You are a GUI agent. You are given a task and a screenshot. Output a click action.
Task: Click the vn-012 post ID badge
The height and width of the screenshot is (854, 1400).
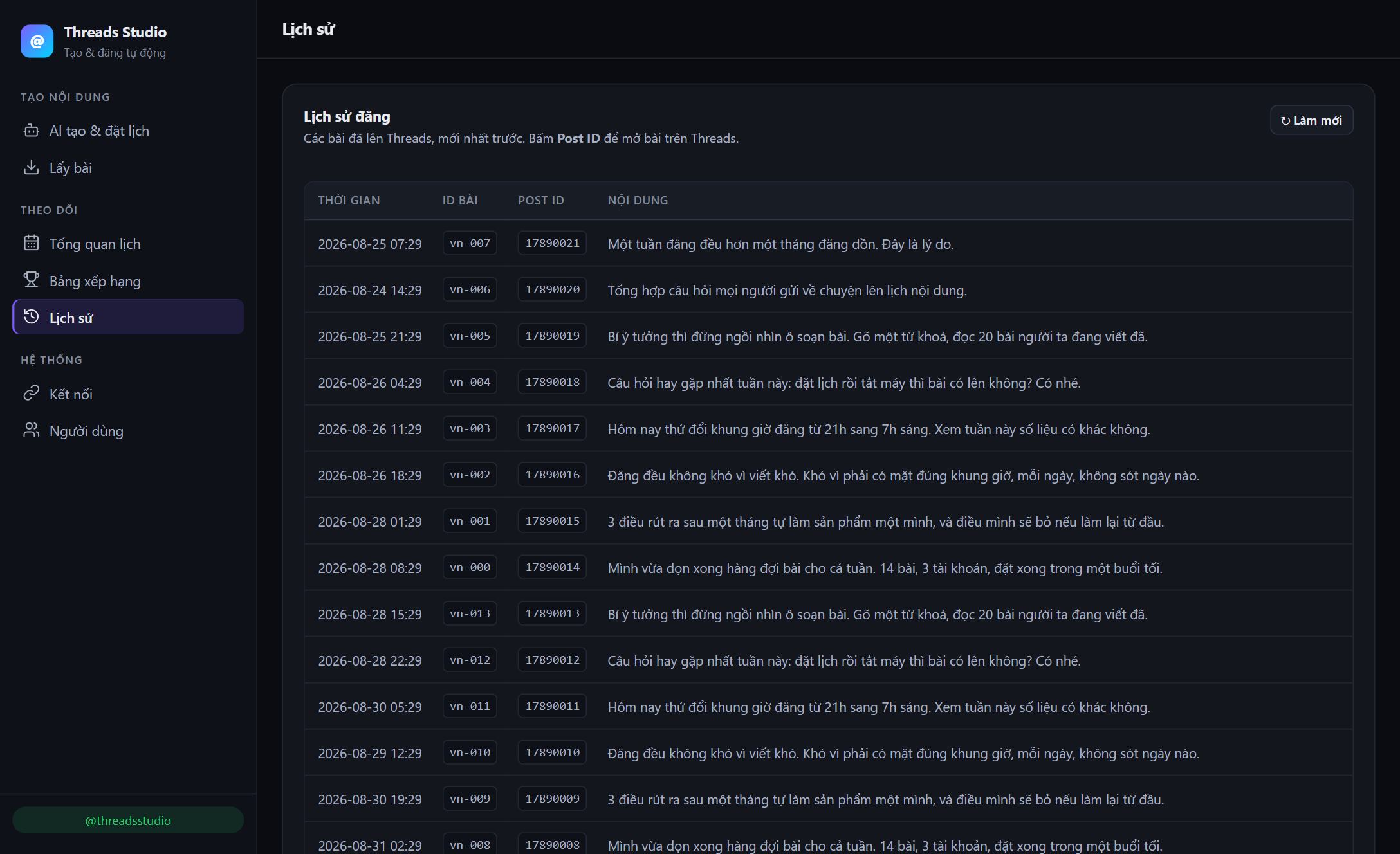pyautogui.click(x=470, y=660)
